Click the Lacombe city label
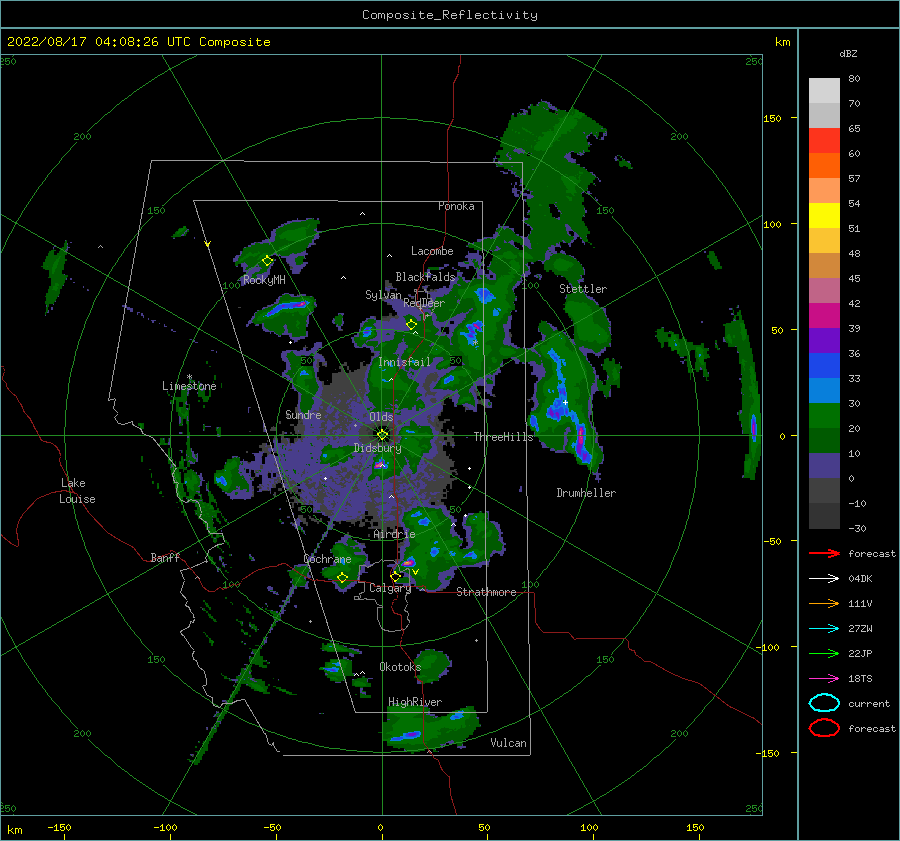 coord(432,251)
